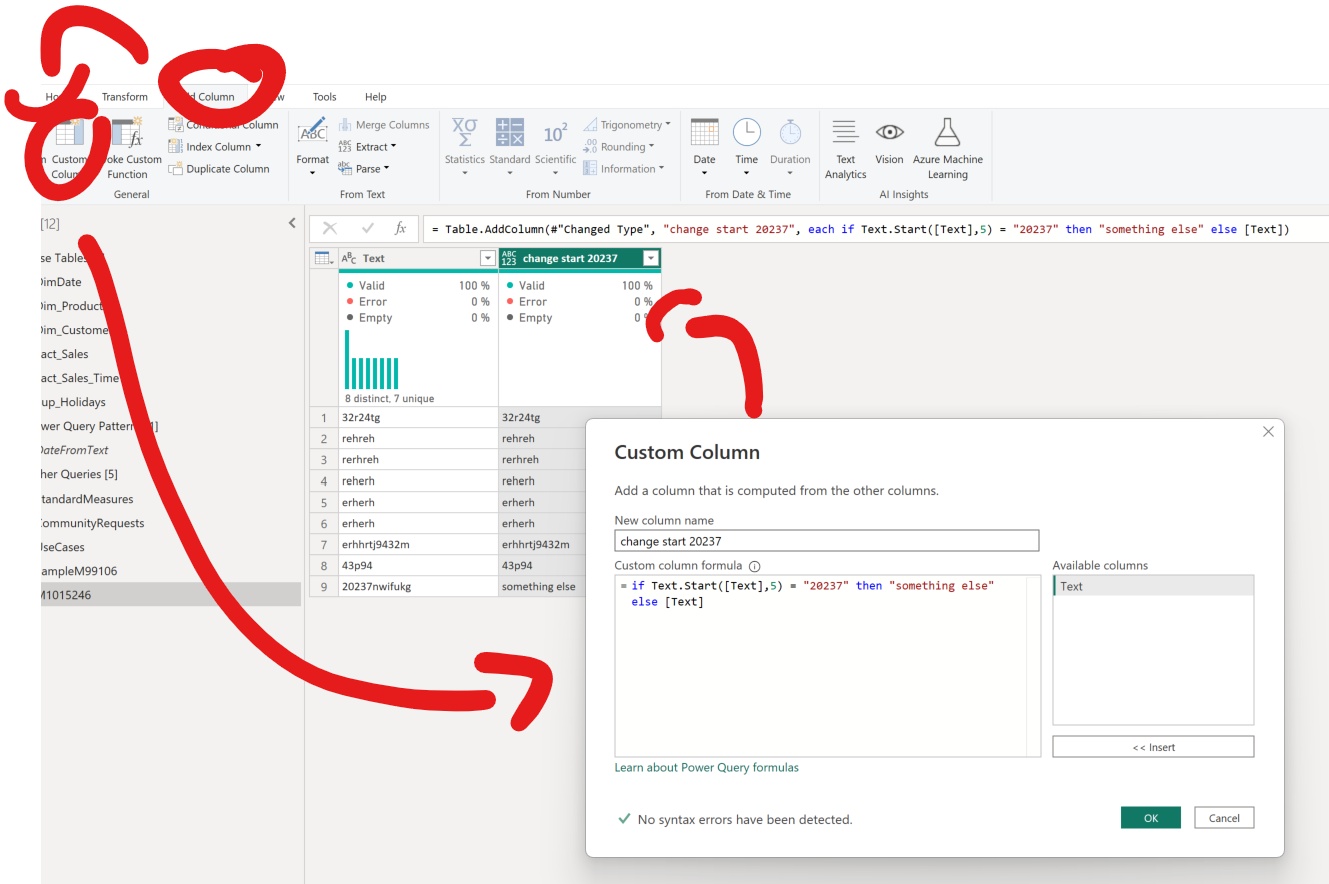1329x884 pixels.
Task: Click the Duplicate Column button
Action: 219,169
